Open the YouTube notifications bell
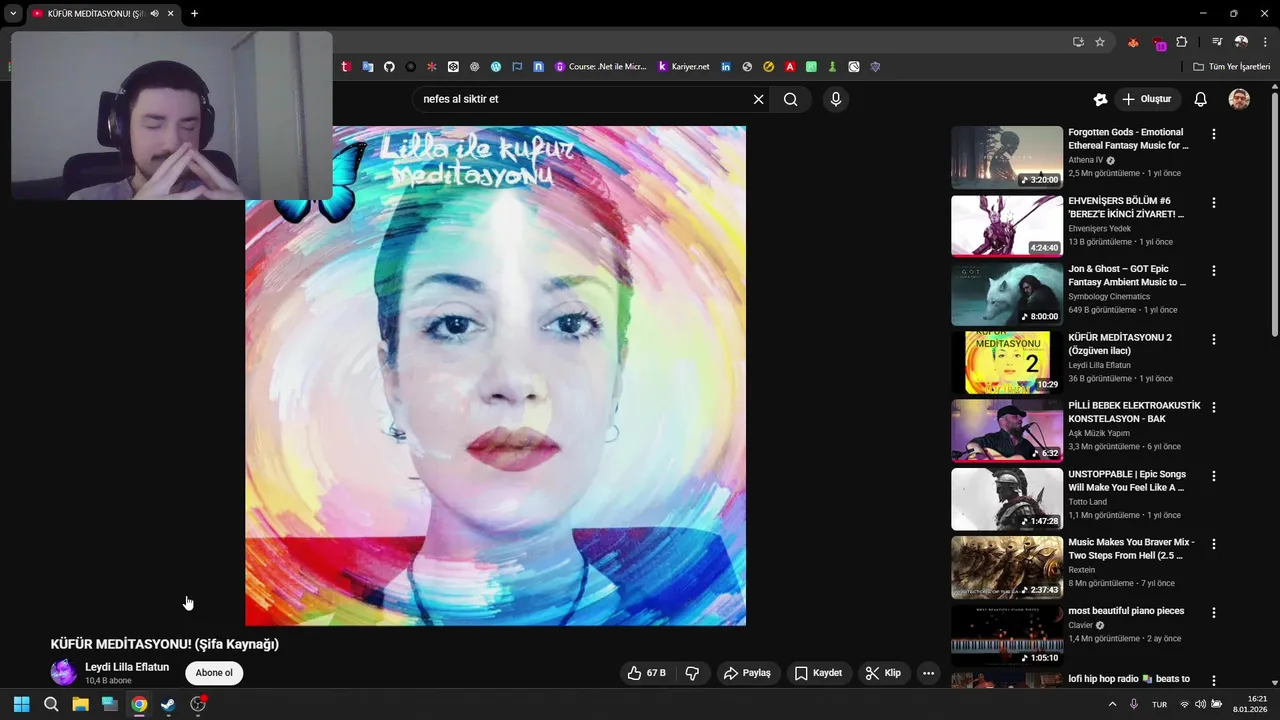Image resolution: width=1280 pixels, height=720 pixels. coord(1201,99)
